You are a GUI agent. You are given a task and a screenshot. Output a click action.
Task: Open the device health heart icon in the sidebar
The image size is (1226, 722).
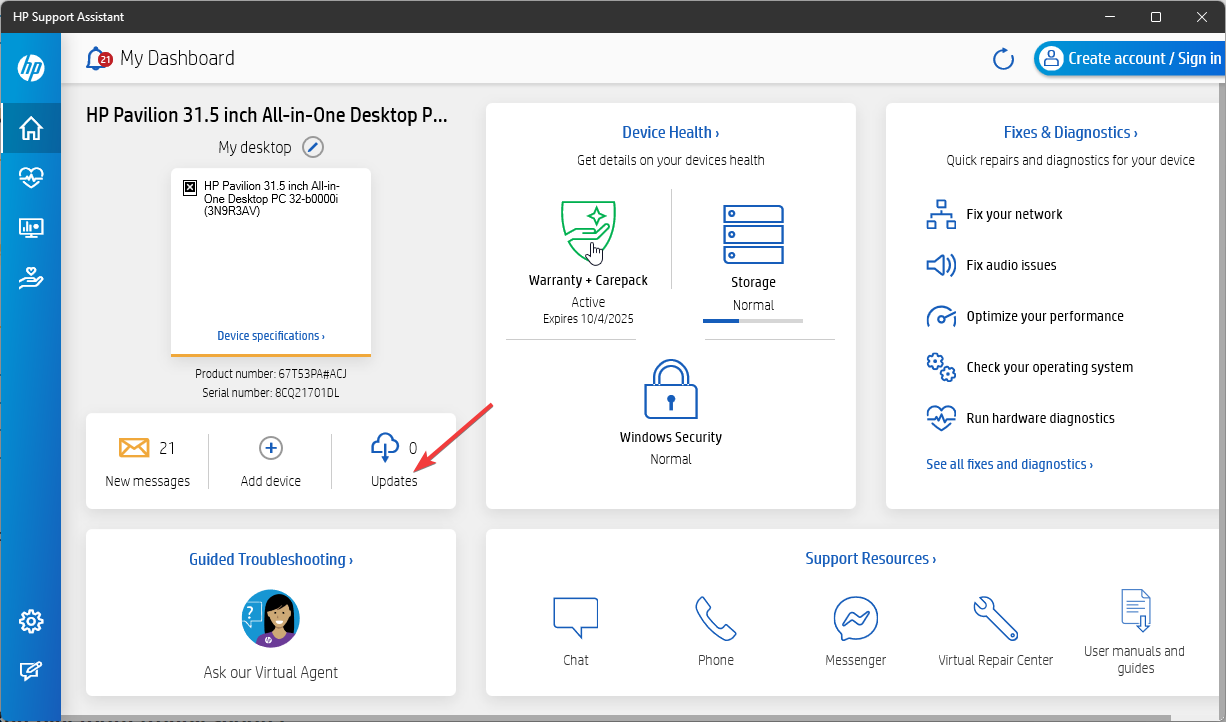tap(31, 178)
